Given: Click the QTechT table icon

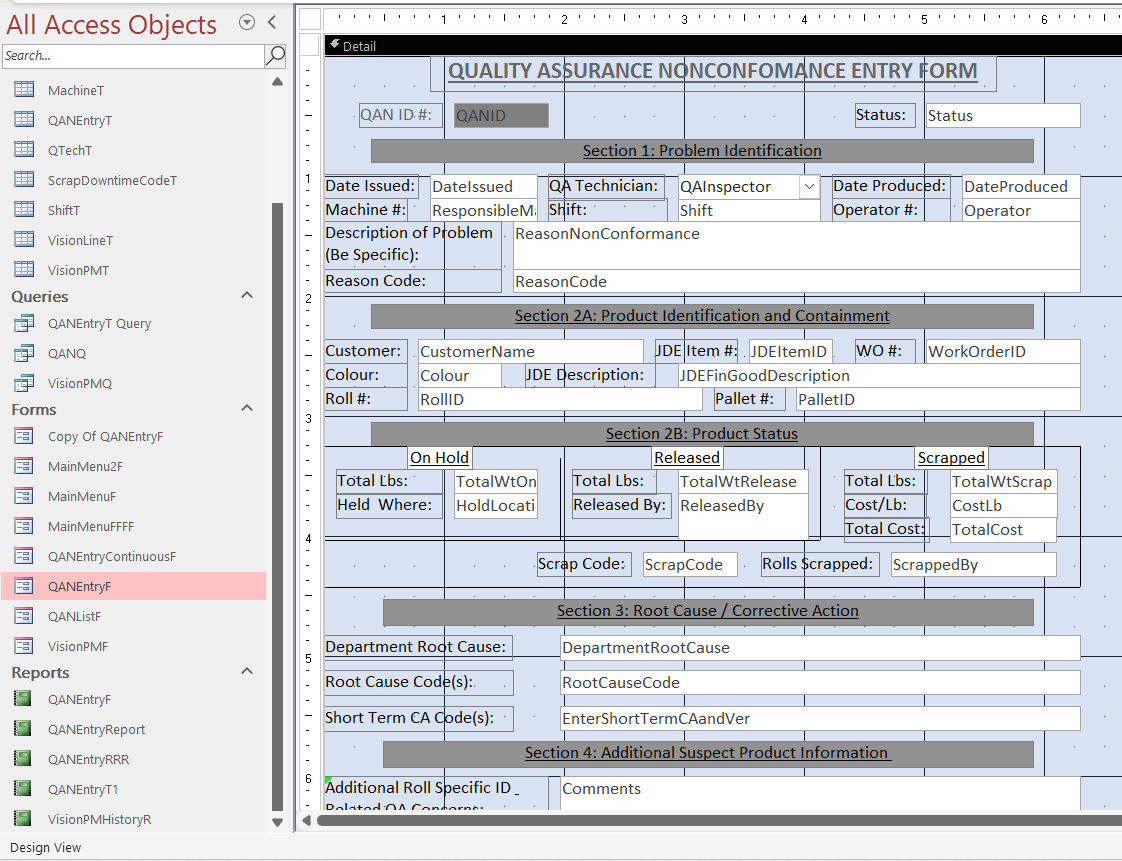Looking at the screenshot, I should [24, 150].
